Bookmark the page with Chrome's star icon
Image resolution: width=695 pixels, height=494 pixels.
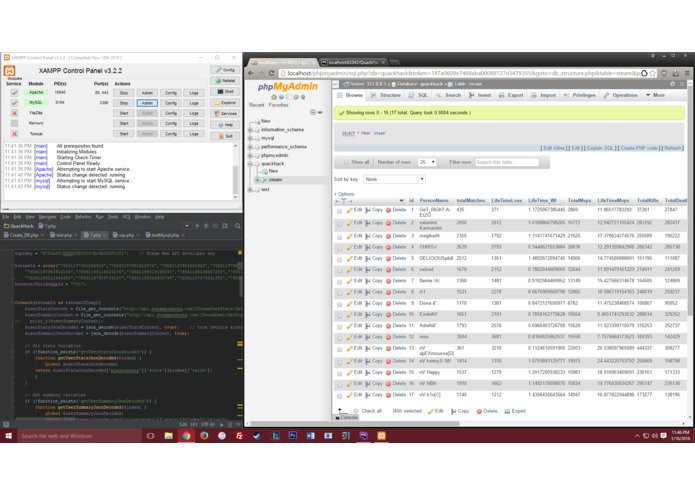pos(652,73)
